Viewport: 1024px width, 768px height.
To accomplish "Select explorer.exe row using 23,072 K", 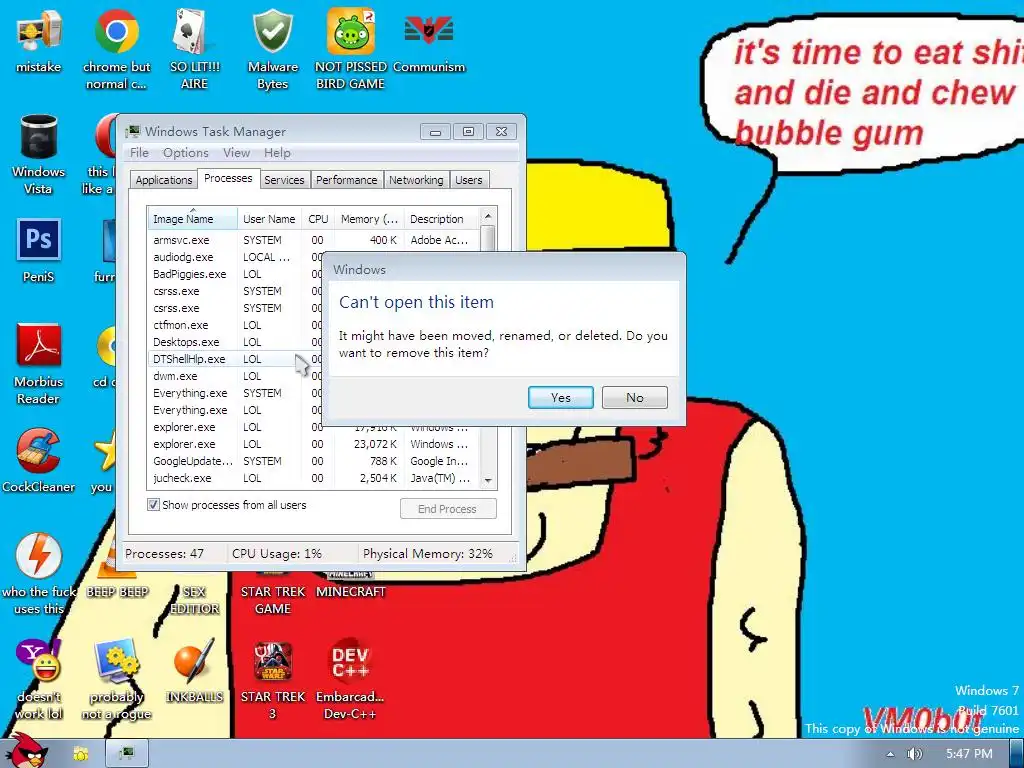I will pyautogui.click(x=312, y=443).
